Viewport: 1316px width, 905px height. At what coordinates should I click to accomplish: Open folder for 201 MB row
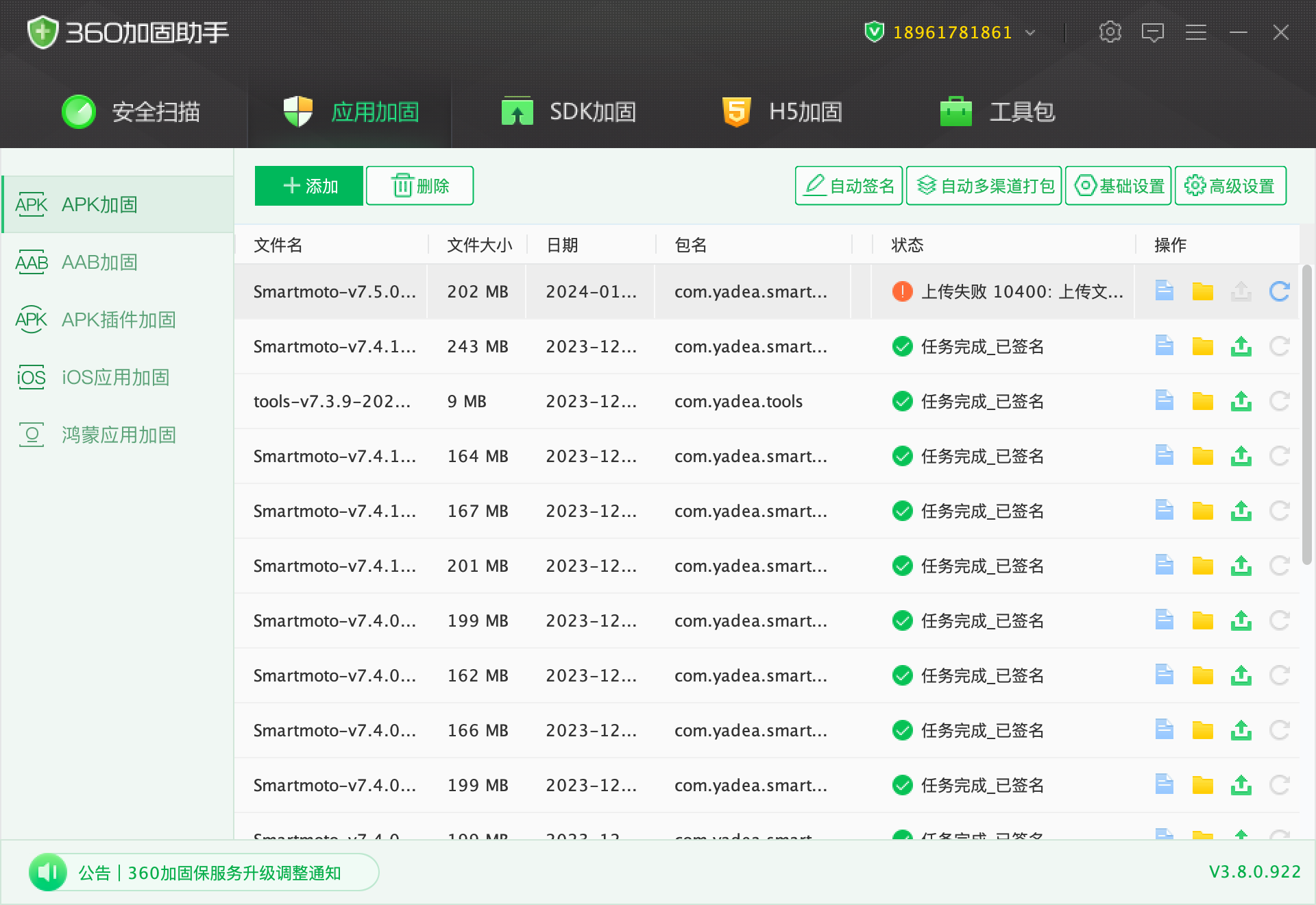pos(1202,566)
